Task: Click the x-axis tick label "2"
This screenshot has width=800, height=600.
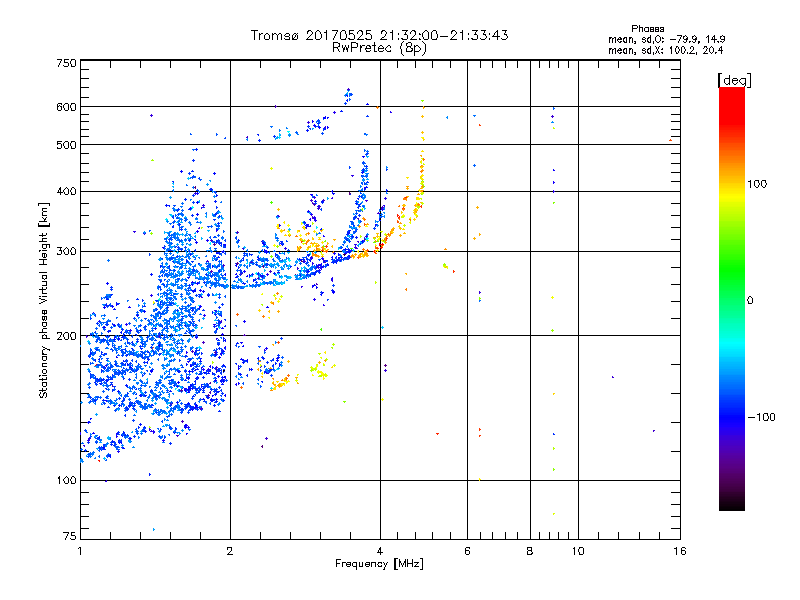Action: (x=230, y=551)
